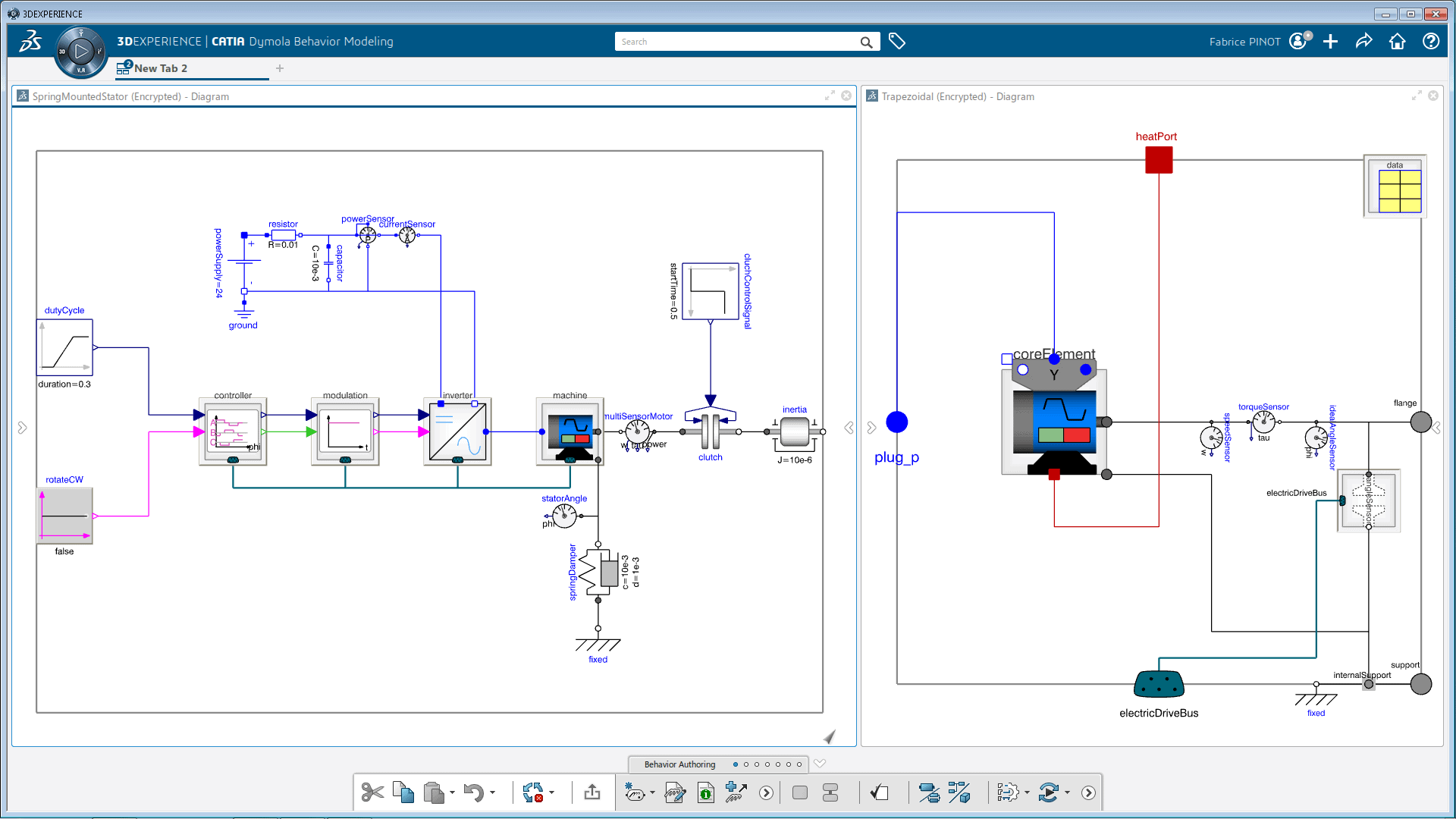Click the gray rounded square block icon
Image resolution: width=1456 pixels, height=819 pixels.
coord(799,792)
